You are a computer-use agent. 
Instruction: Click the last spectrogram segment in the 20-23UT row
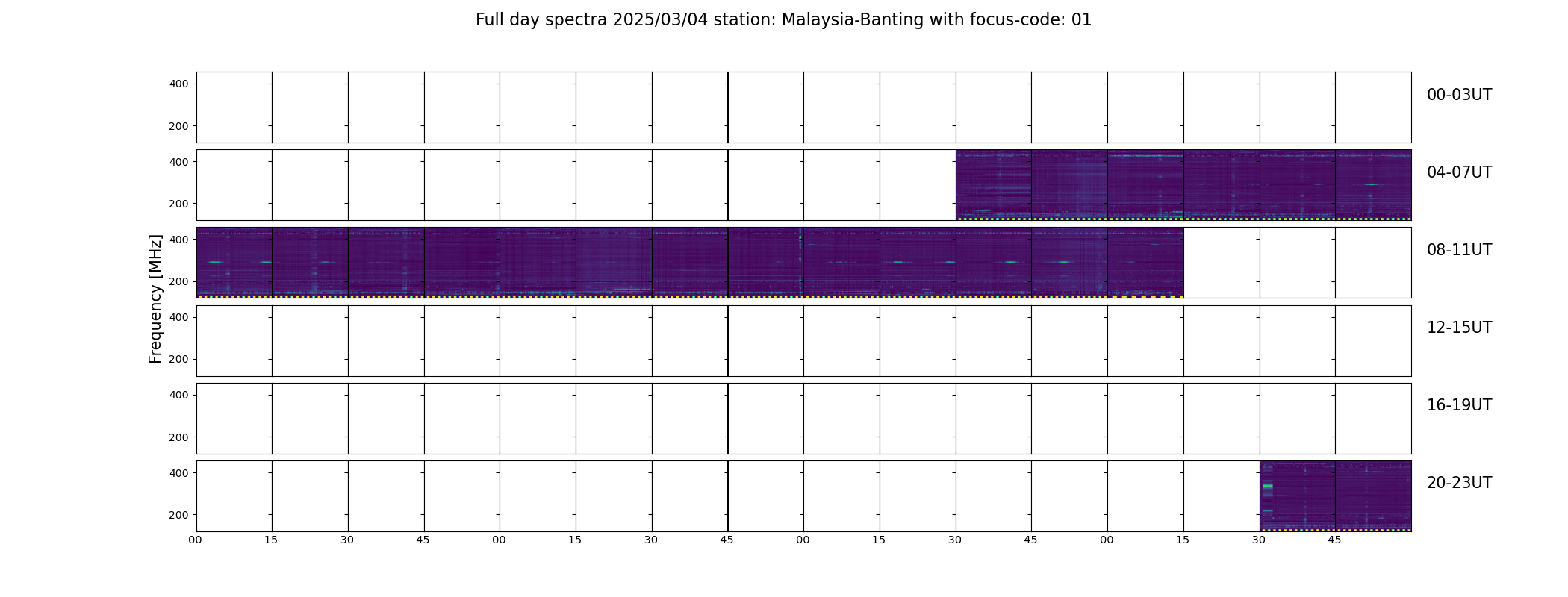pyautogui.click(x=1373, y=496)
